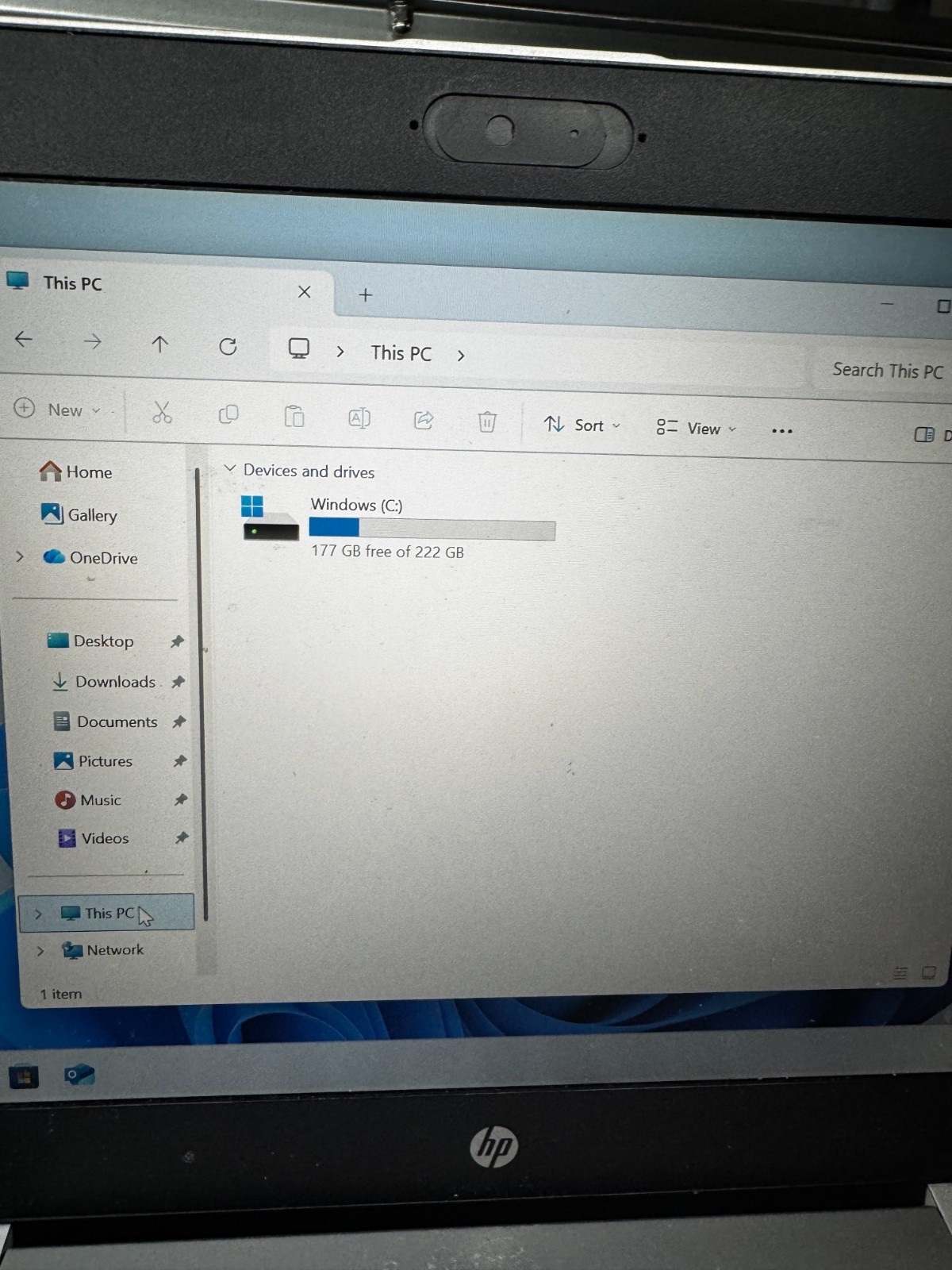
Task: Refresh the This PC view
Action: click(x=228, y=346)
